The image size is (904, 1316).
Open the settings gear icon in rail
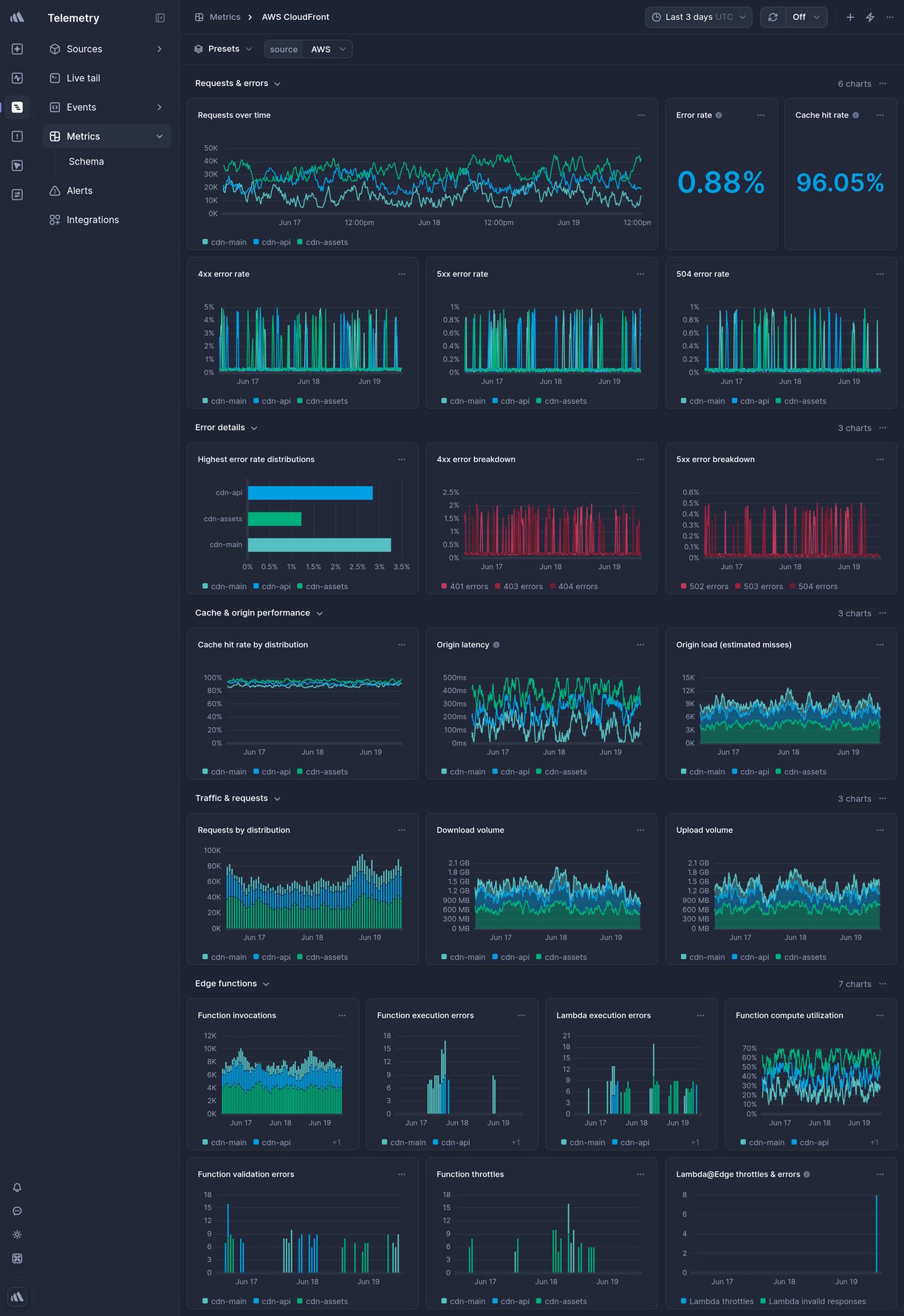pyautogui.click(x=17, y=1235)
